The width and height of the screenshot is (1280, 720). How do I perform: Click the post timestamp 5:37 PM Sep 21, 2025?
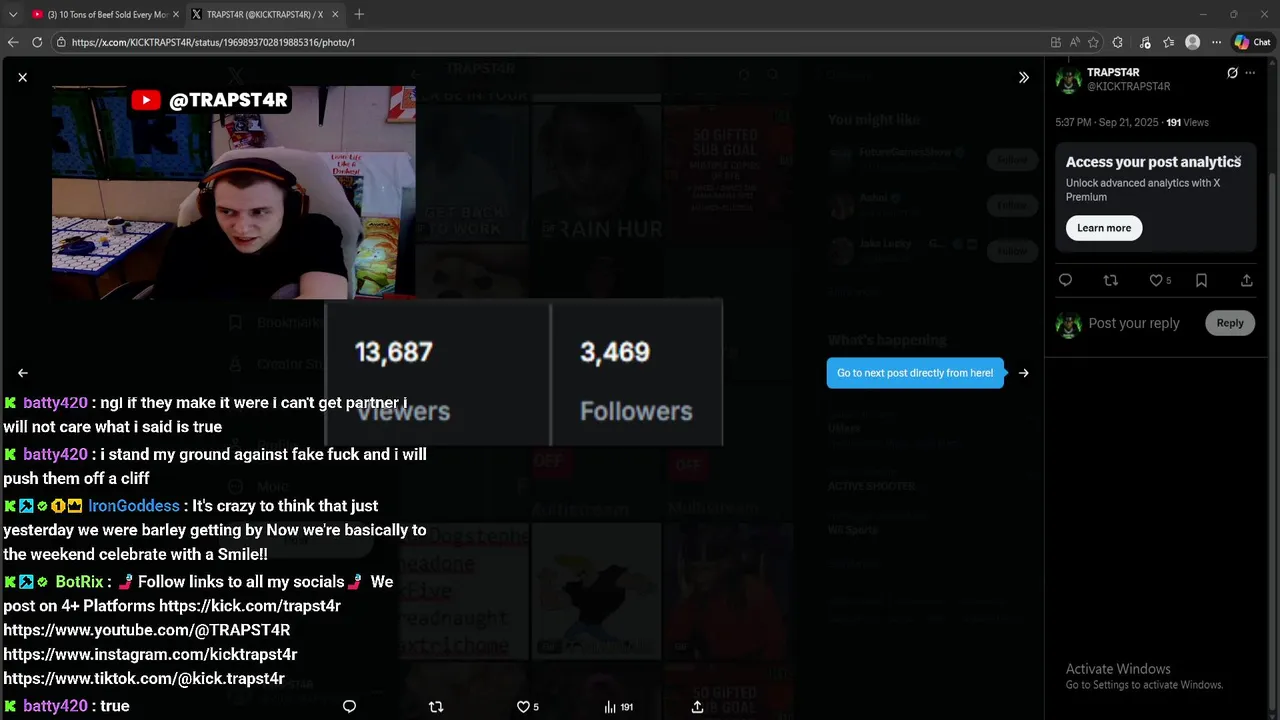coord(1107,122)
